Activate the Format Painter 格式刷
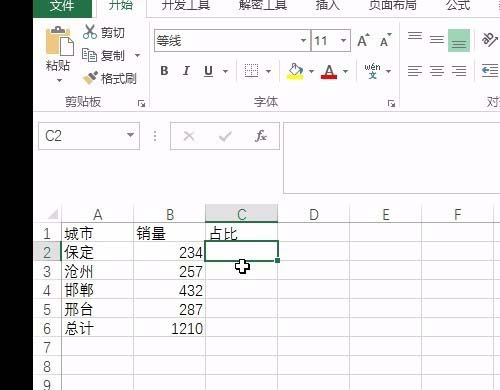Image resolution: width=500 pixels, height=390 pixels. (110, 78)
